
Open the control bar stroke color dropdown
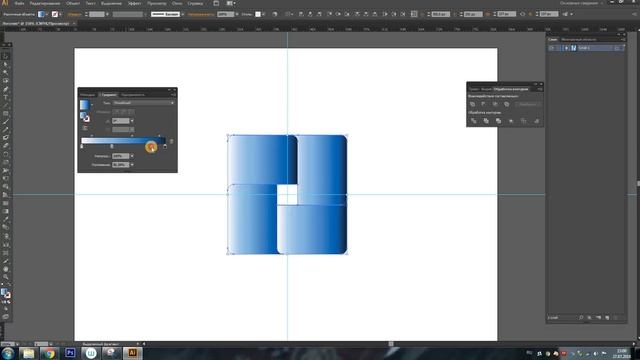pos(60,14)
